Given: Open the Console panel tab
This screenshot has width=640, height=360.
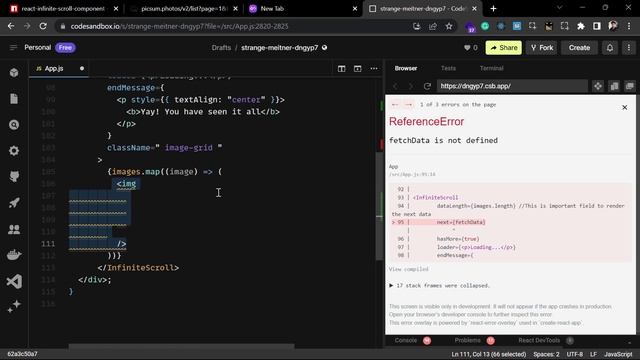Looking at the screenshot, I should point(412,340).
